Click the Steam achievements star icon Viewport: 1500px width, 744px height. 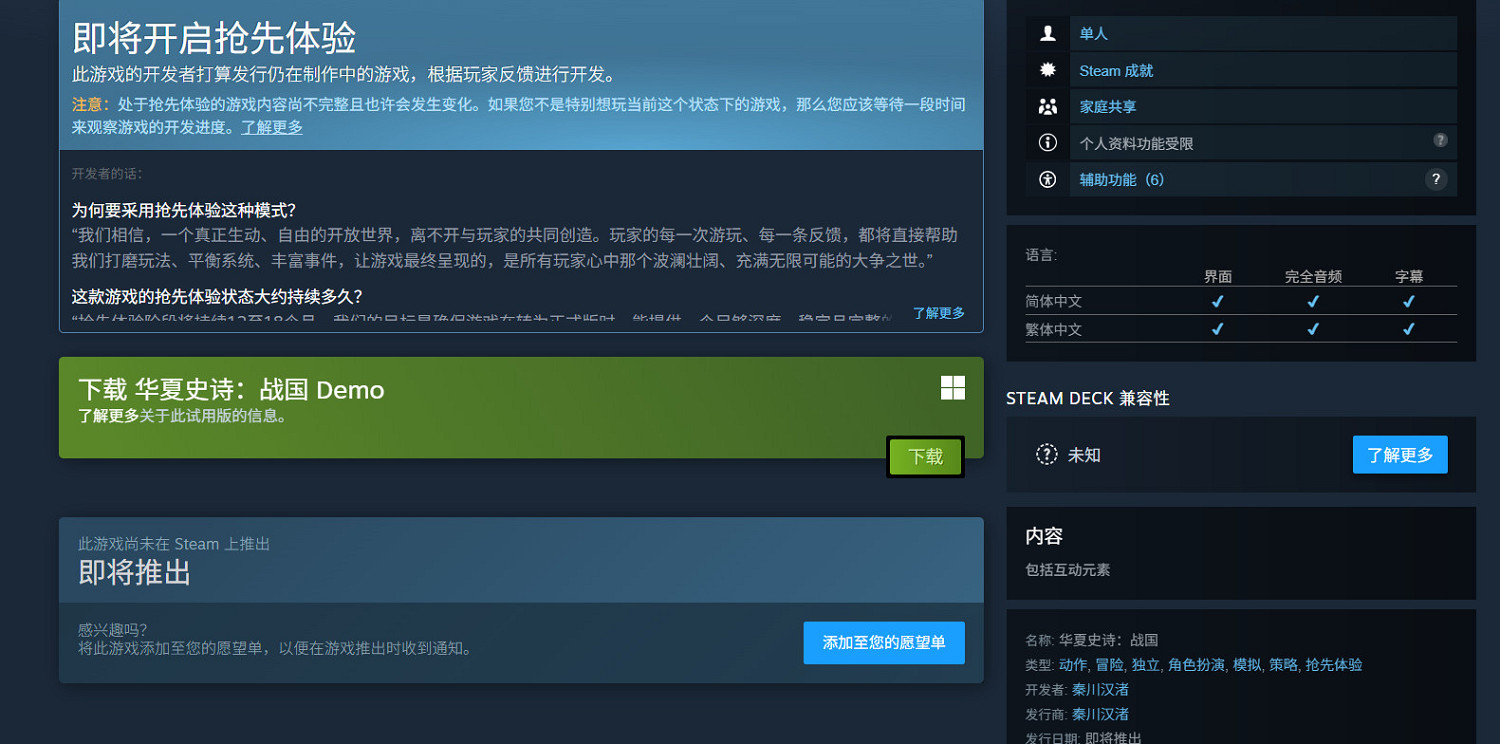1047,71
